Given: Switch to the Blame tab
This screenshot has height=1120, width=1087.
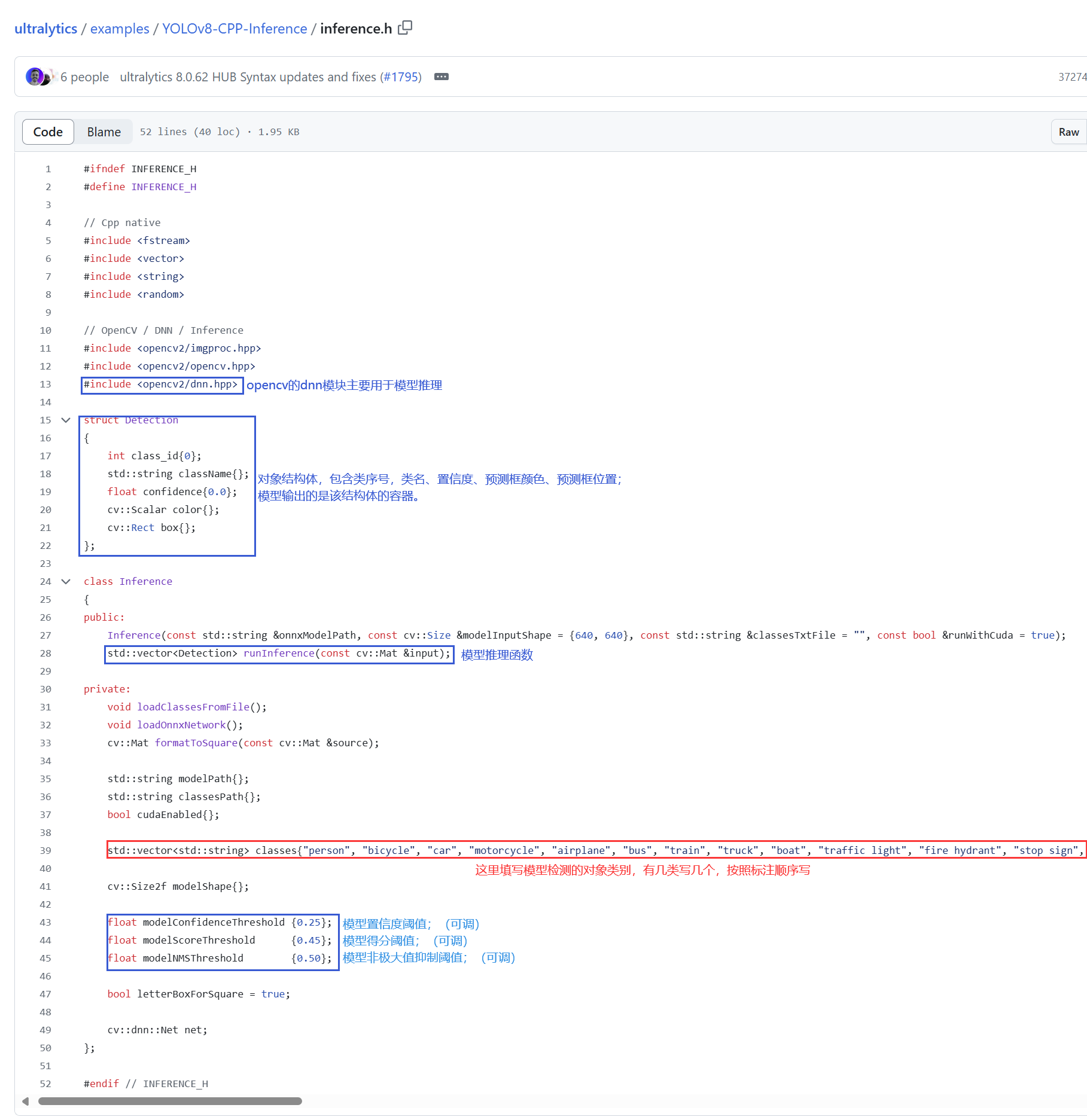Looking at the screenshot, I should click(x=104, y=132).
